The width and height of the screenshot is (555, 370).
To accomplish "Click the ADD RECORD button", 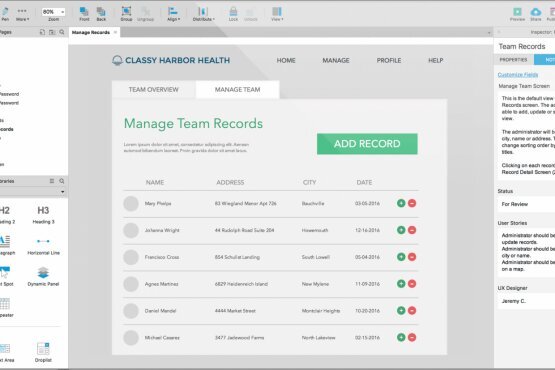I will click(367, 144).
